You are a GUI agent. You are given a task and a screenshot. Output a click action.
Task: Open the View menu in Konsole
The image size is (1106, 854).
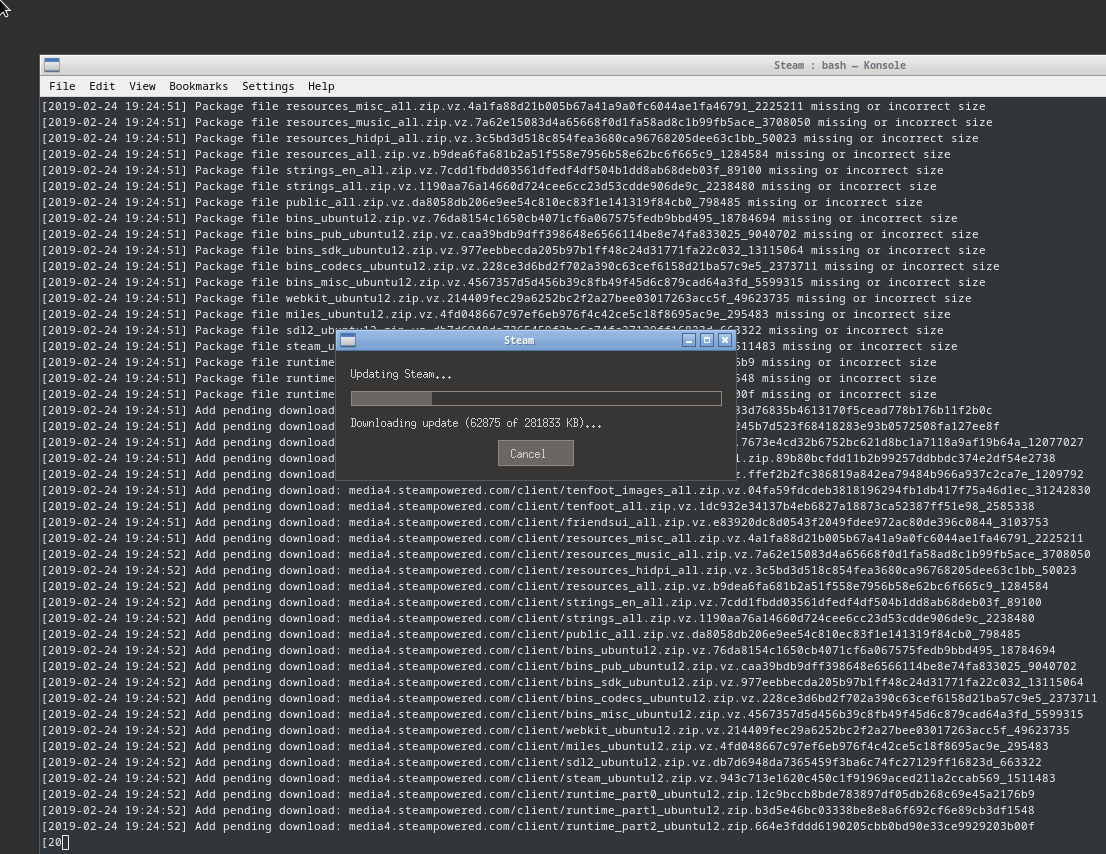142,86
